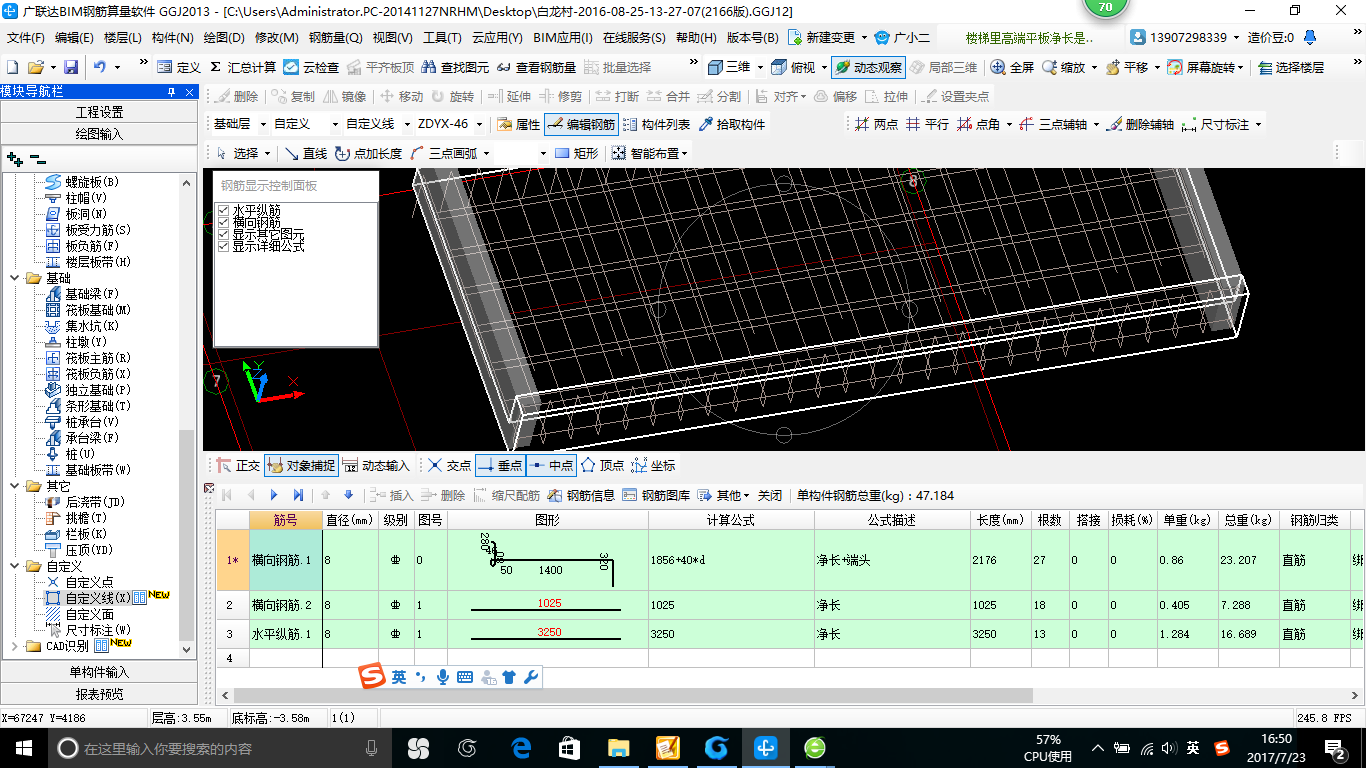
Task: Click 选择楼层 select floor button
Action: pos(1291,67)
